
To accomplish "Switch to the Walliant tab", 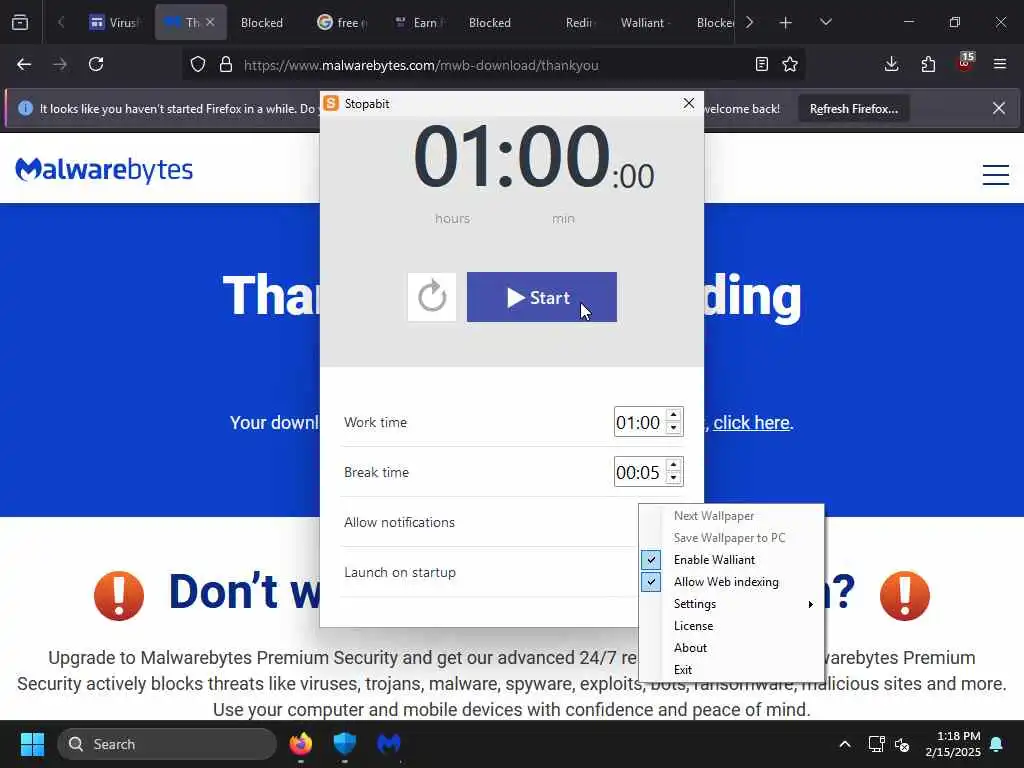I will pyautogui.click(x=643, y=23).
